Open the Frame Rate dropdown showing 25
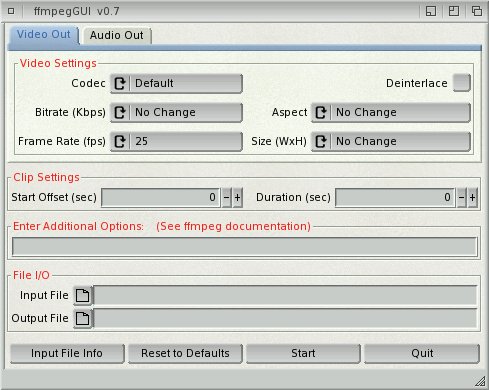 [x=176, y=141]
